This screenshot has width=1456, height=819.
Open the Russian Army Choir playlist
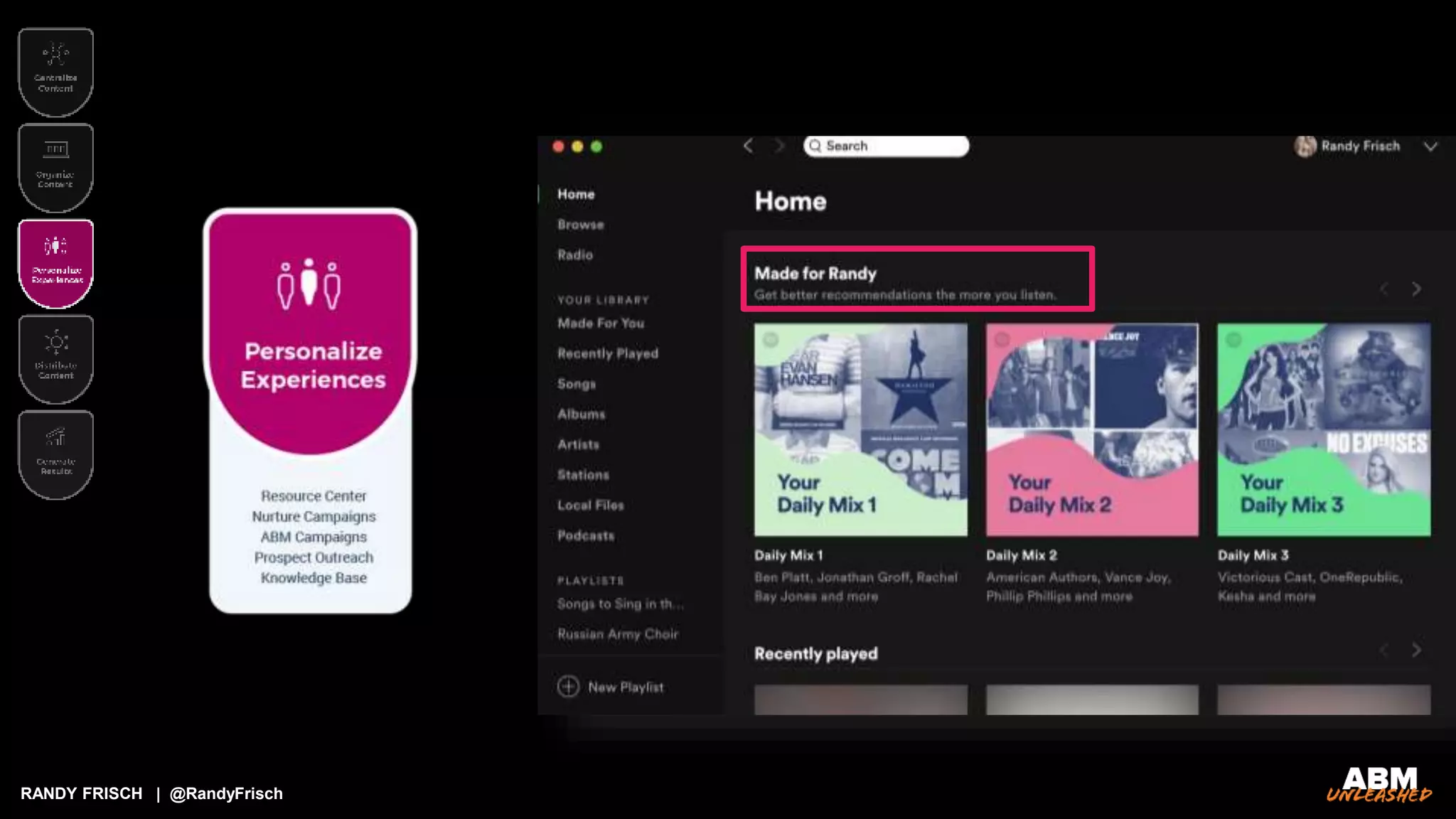point(617,634)
